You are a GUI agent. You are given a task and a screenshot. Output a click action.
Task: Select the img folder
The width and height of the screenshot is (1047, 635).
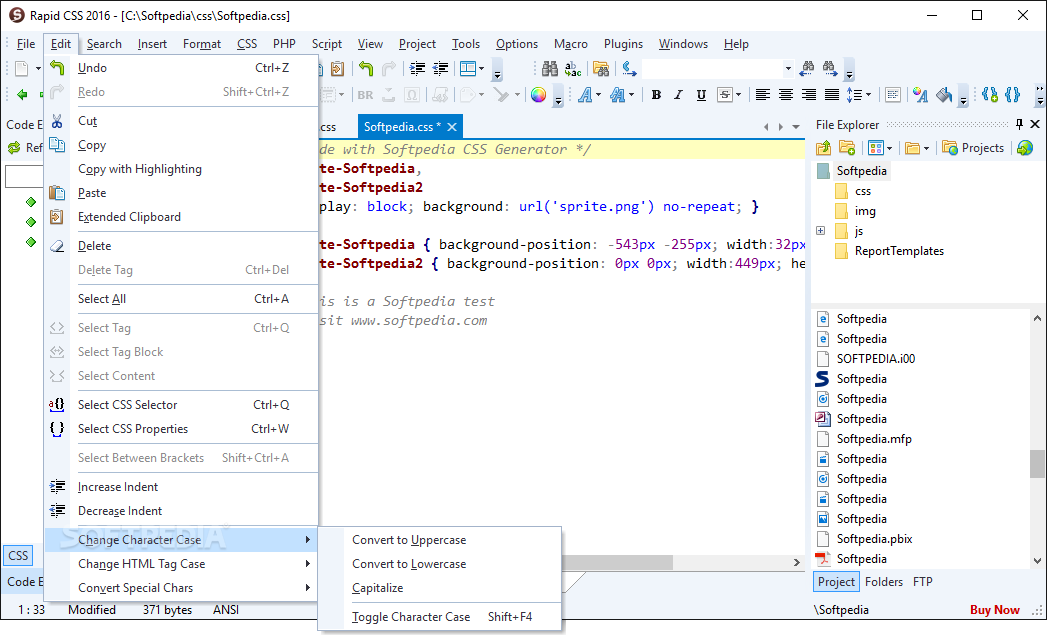click(x=865, y=211)
